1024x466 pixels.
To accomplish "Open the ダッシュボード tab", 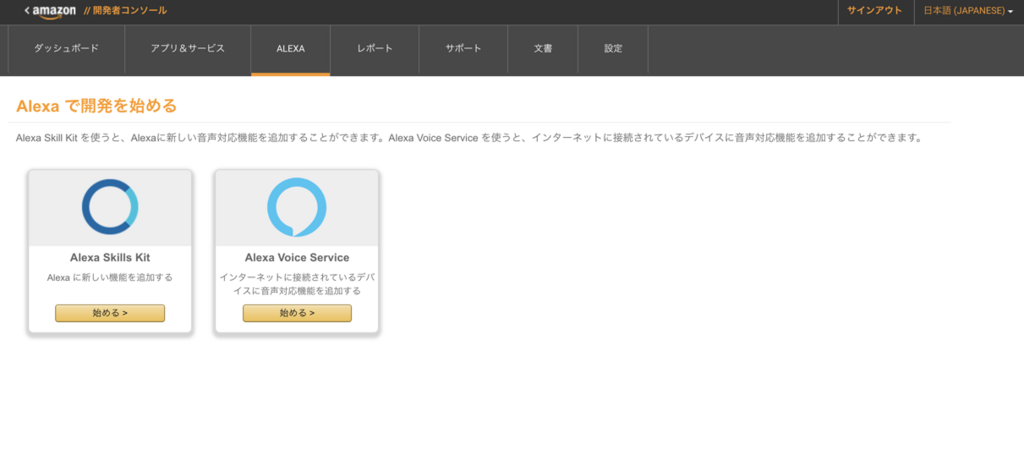I will [67, 49].
